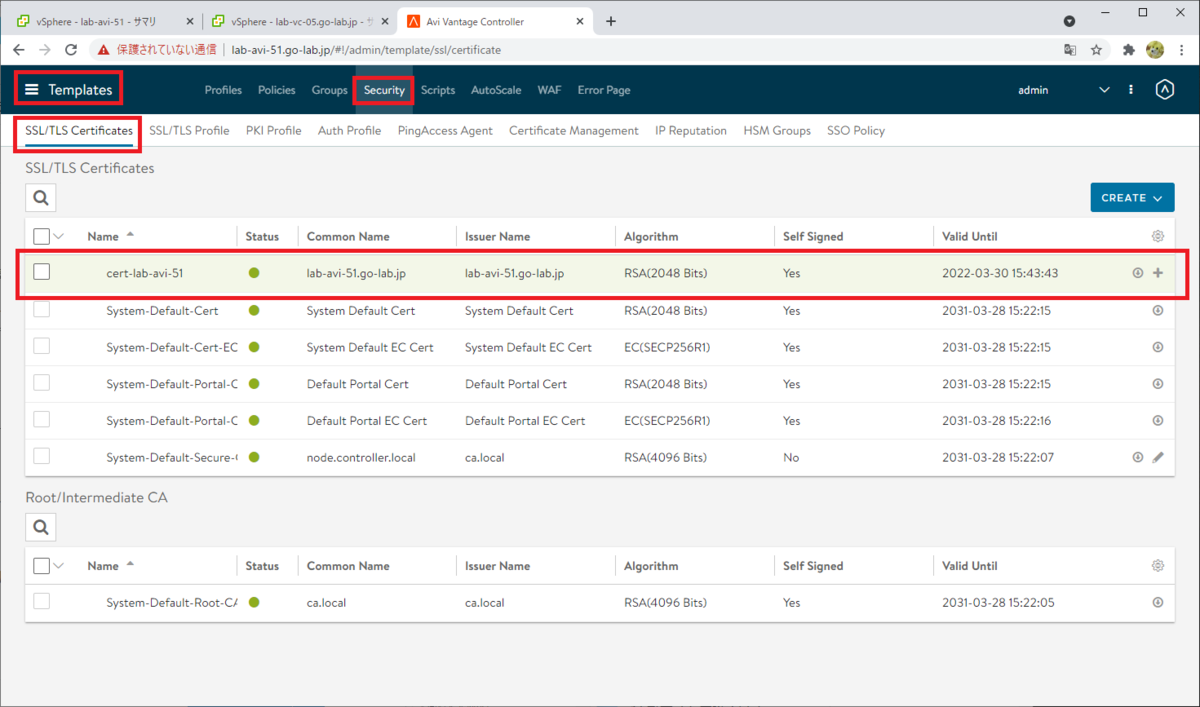Open the Error Page menu
1200x707 pixels.
point(604,90)
